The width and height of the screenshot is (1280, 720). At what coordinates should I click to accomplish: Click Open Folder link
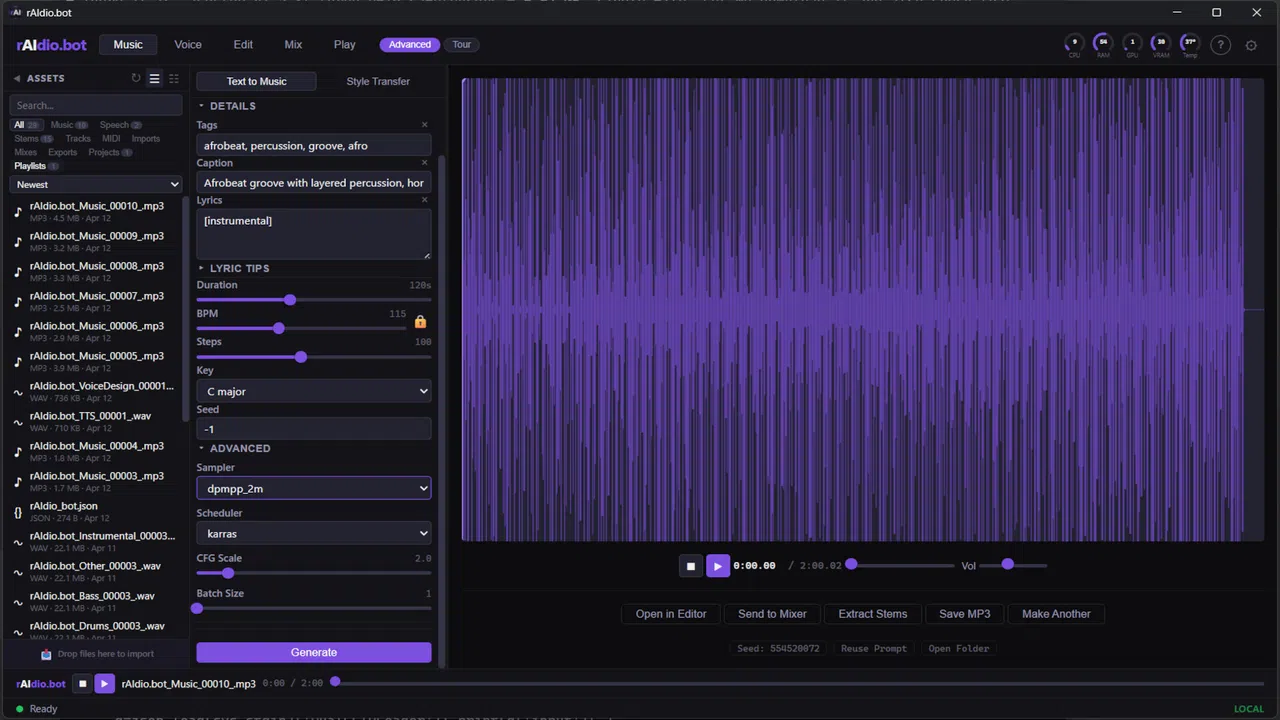coord(958,648)
